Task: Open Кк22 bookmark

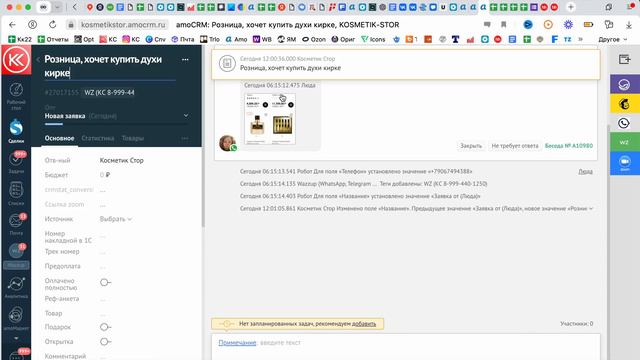Action: pos(20,40)
